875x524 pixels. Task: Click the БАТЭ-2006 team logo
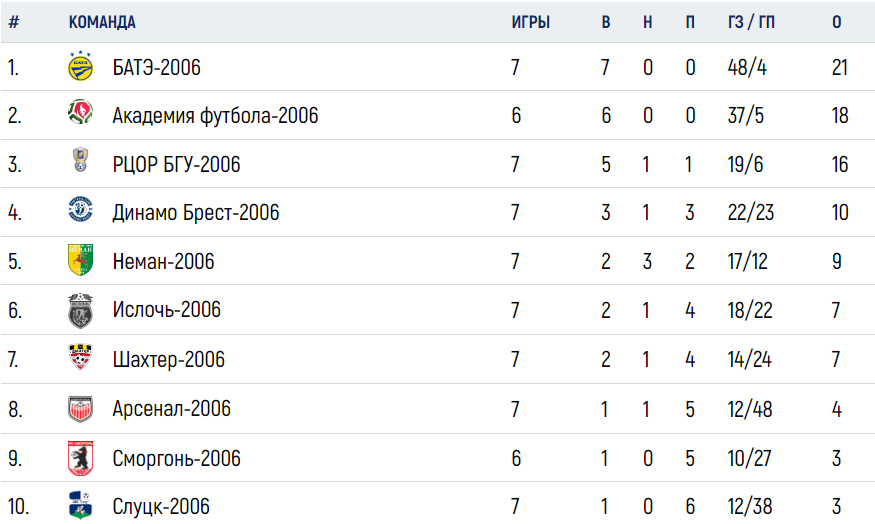click(80, 66)
